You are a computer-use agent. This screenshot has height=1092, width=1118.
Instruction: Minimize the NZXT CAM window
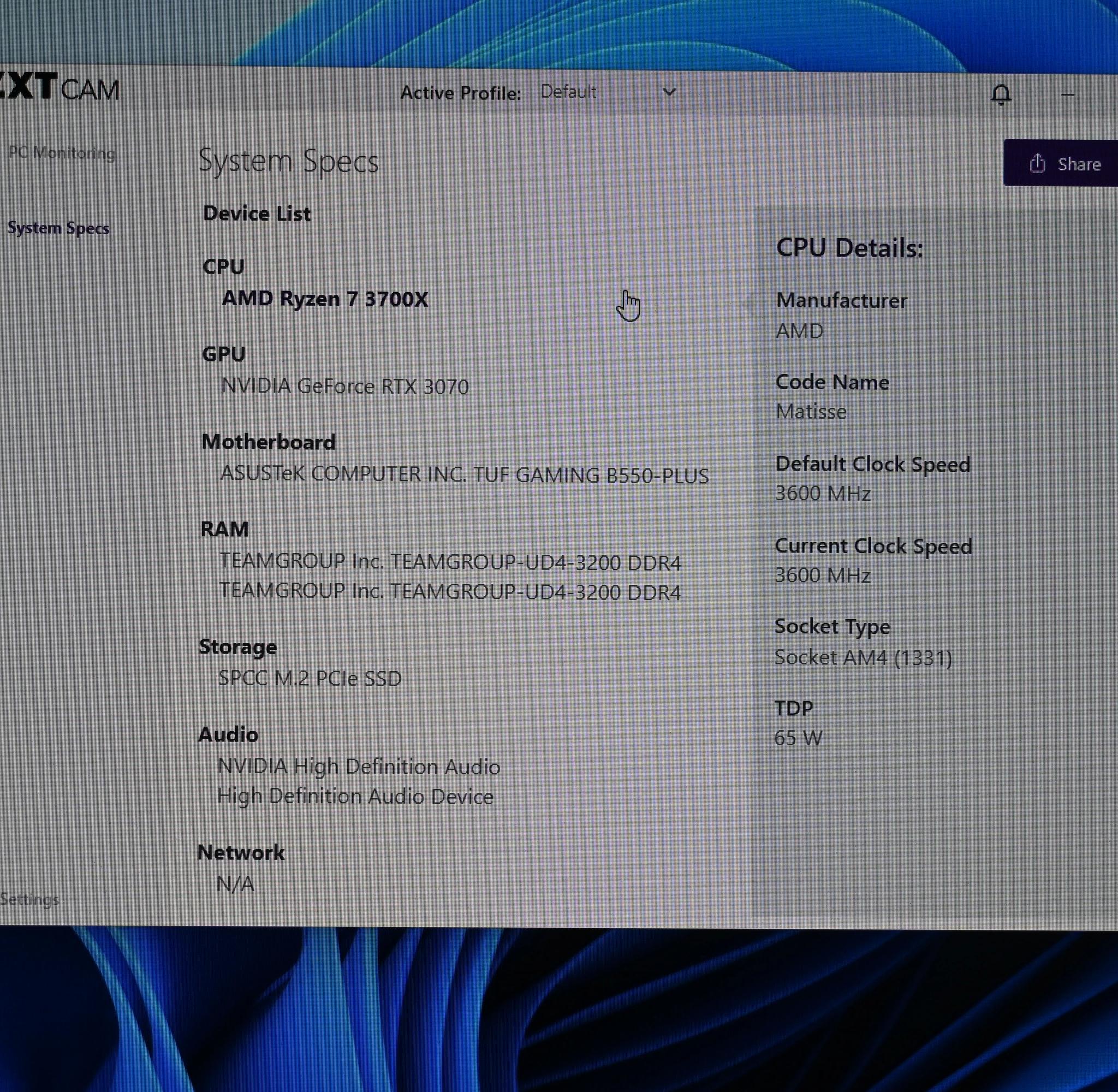tap(1068, 94)
